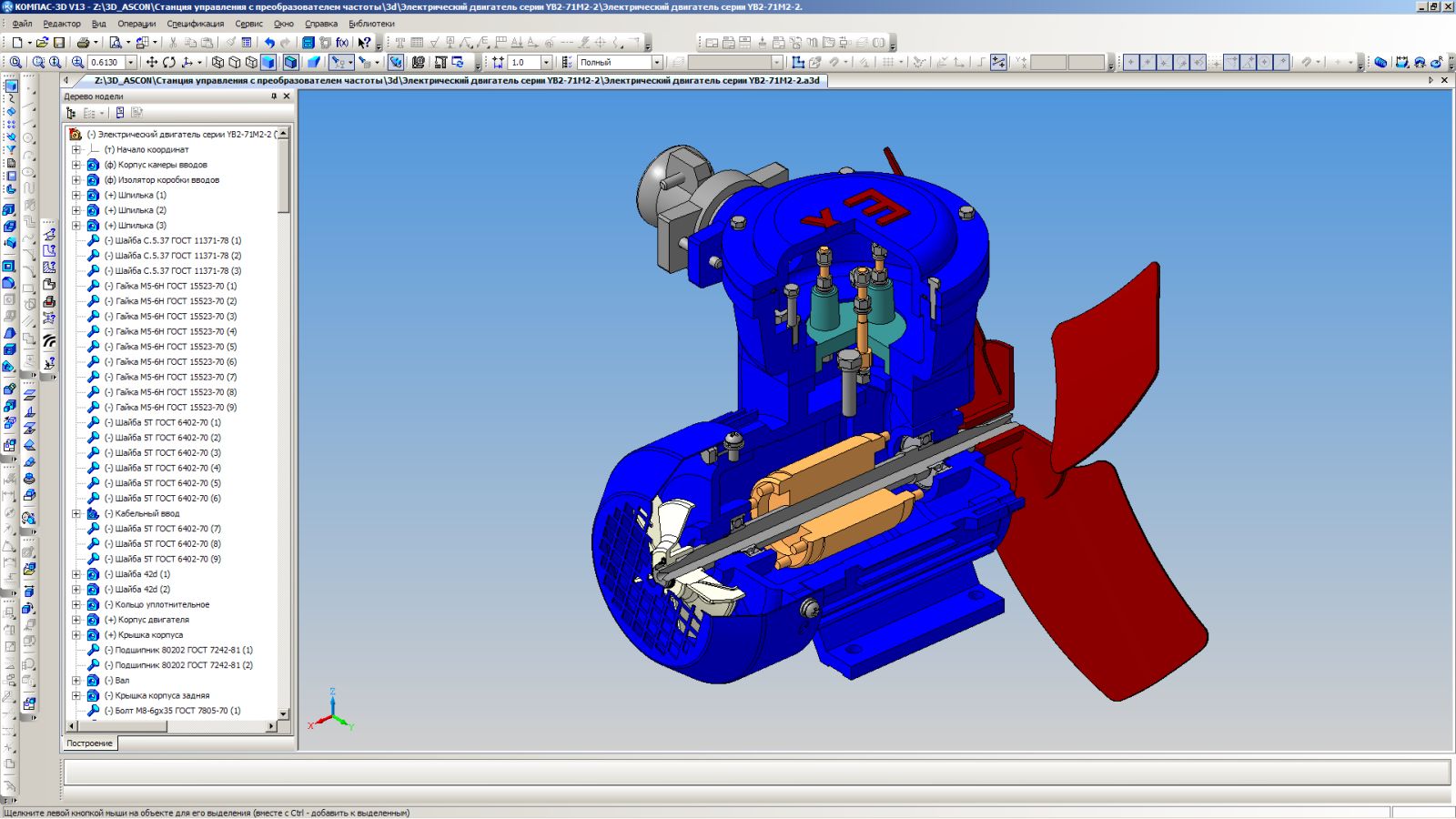Open the Variables f(x) panel
Viewport: 1456px width, 819px height.
coord(342,43)
